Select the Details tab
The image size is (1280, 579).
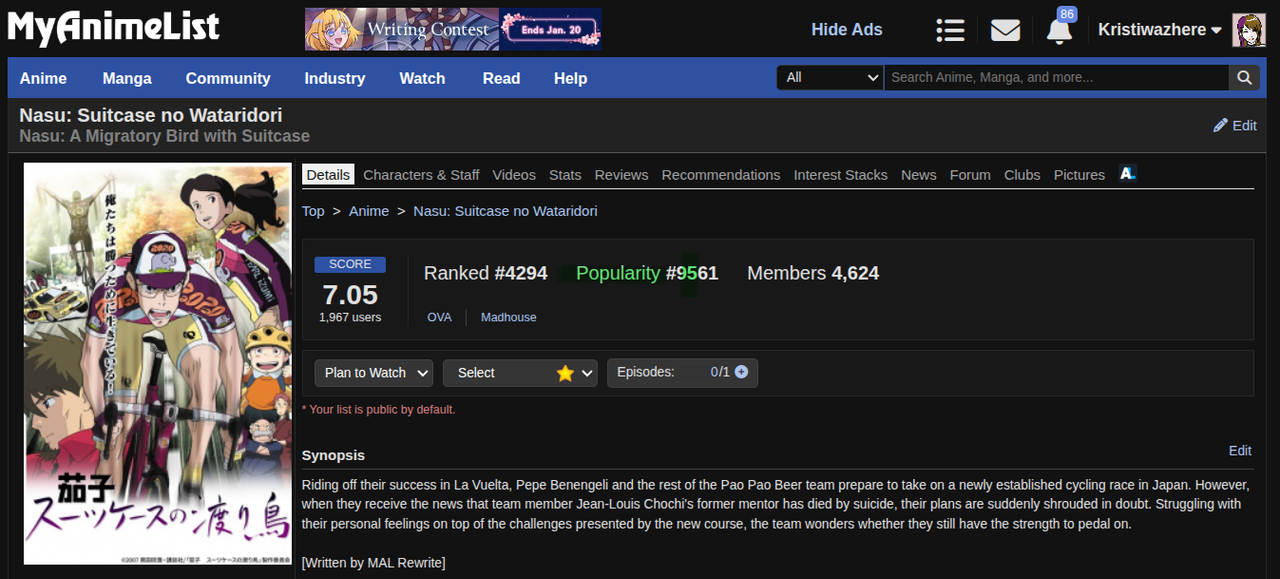[328, 174]
